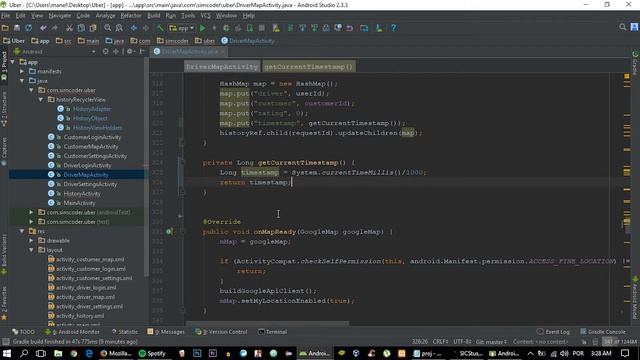
Task: Click the CRLF line separator in the status bar
Action: [440, 342]
